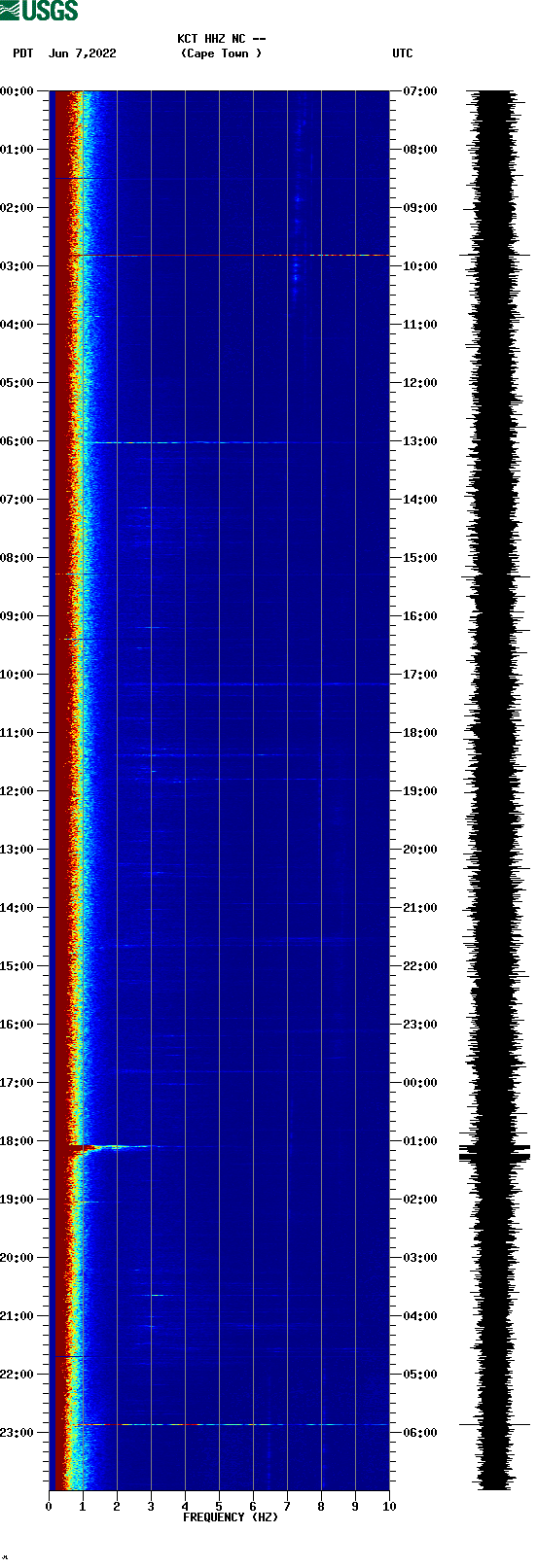Click the 06:00 UTC time label

pyautogui.click(x=420, y=1433)
